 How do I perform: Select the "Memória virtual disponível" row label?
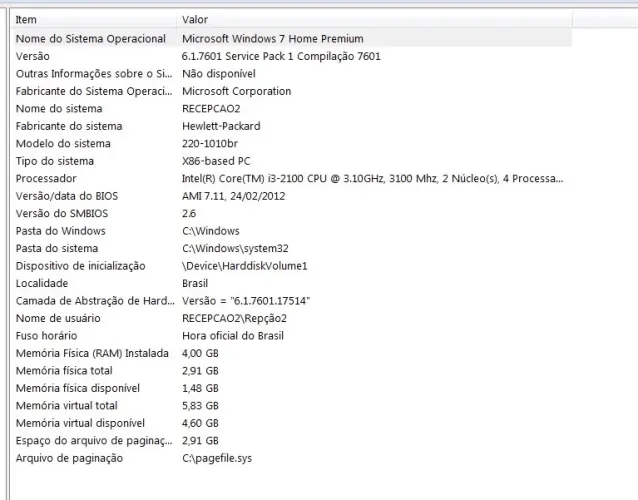pos(80,424)
